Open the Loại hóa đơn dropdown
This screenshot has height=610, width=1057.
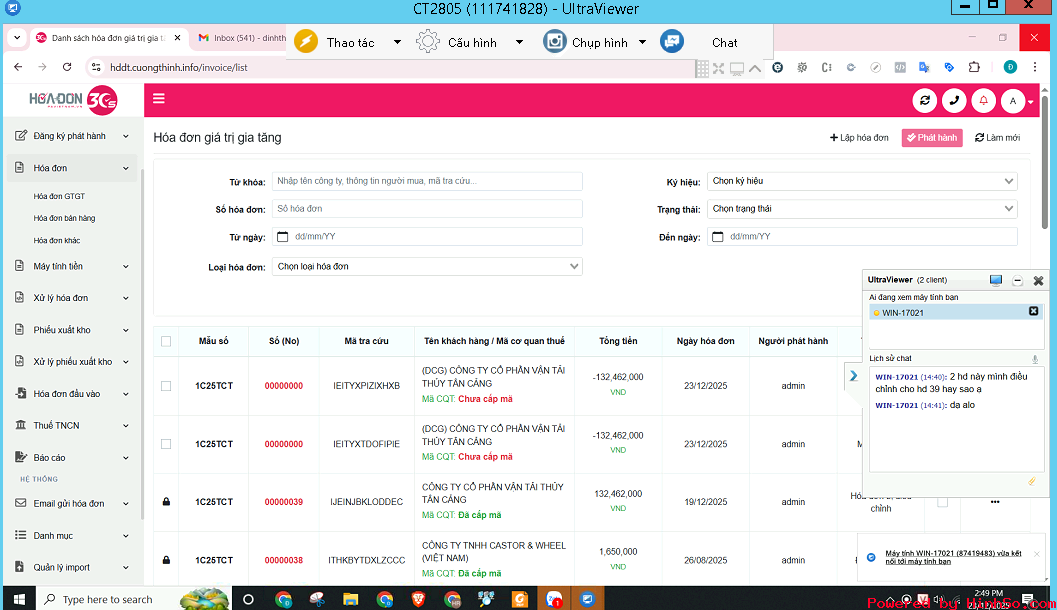click(x=427, y=267)
